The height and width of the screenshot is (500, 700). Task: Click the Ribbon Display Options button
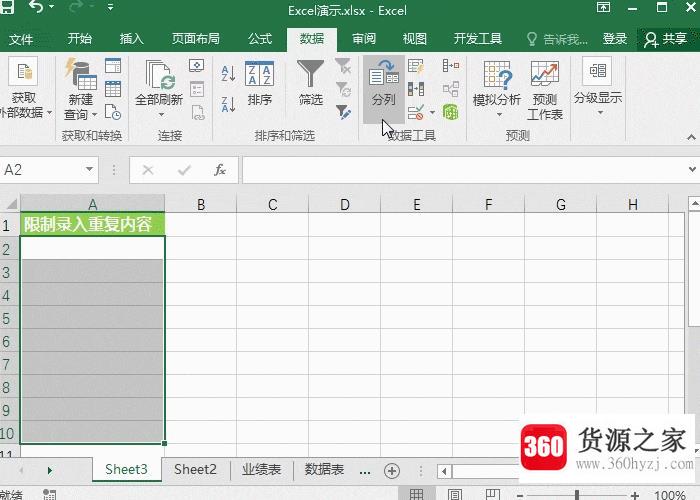pos(603,6)
